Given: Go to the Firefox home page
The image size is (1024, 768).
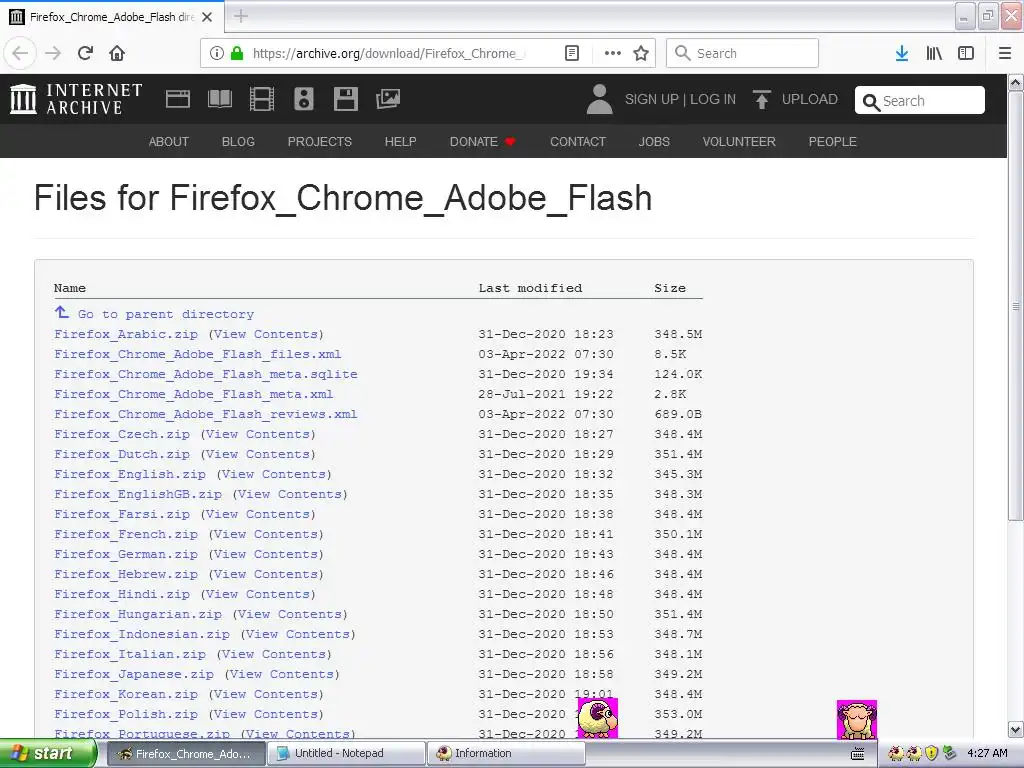Looking at the screenshot, I should (117, 53).
